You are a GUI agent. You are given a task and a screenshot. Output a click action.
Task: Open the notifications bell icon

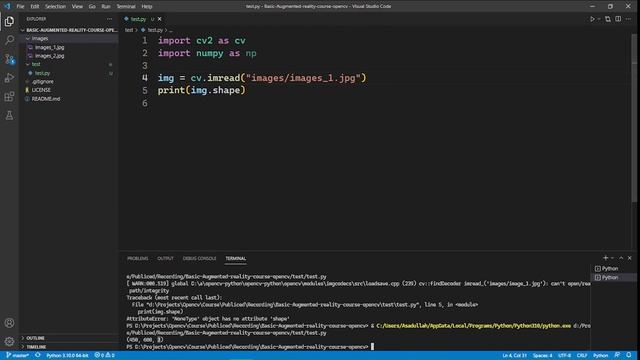click(629, 356)
